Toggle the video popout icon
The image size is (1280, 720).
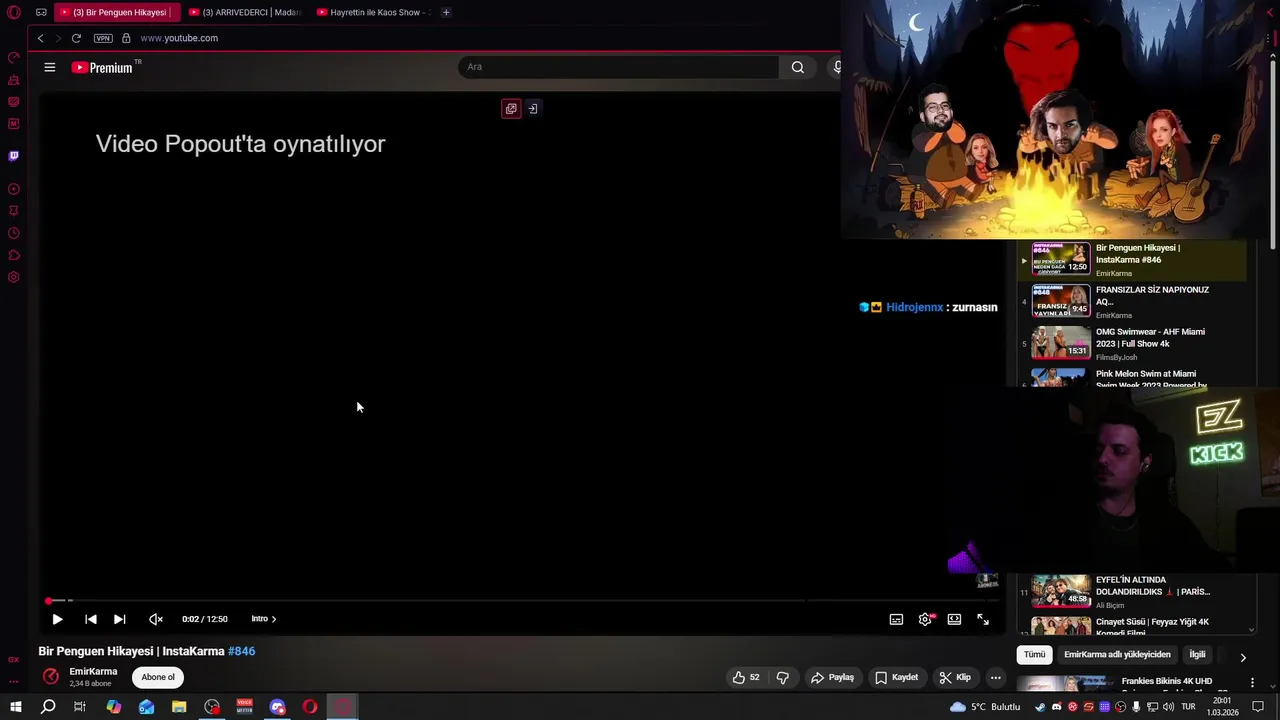click(511, 109)
